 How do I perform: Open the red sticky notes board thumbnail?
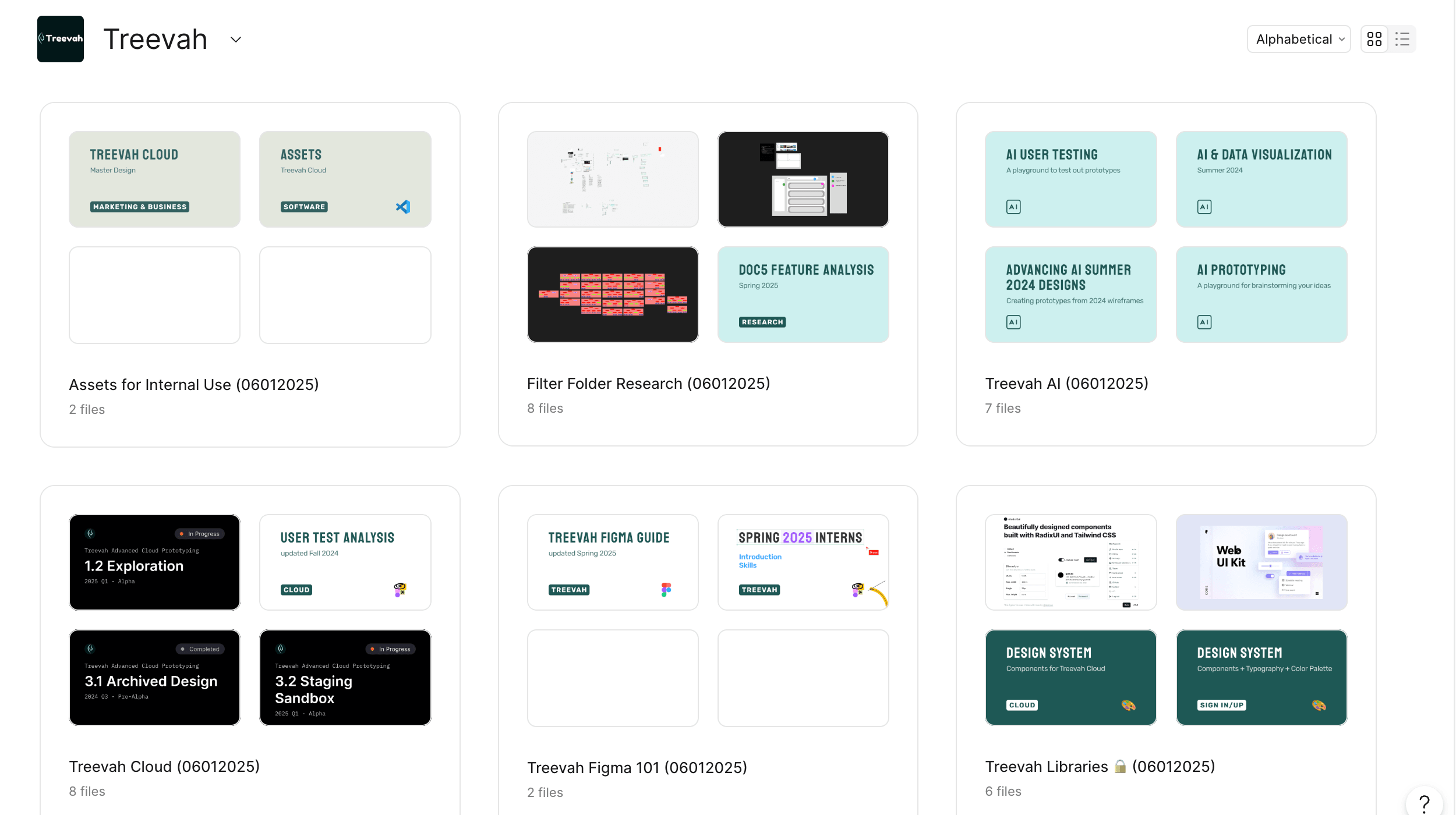[x=613, y=295]
